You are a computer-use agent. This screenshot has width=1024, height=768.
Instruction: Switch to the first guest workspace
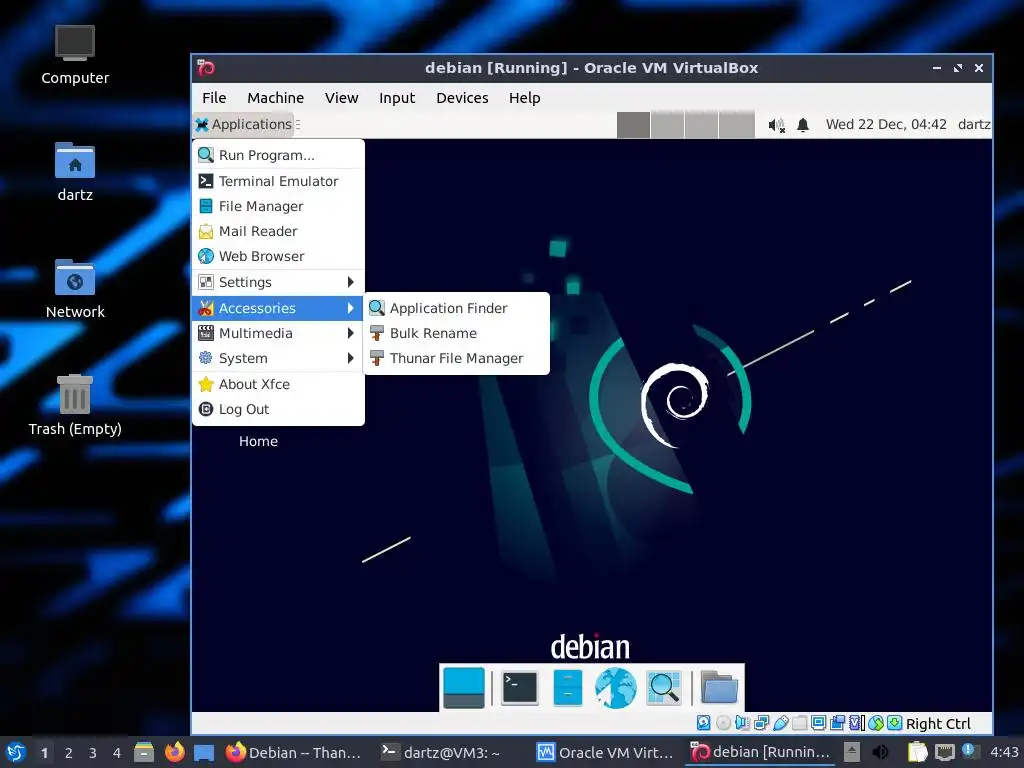pos(633,125)
